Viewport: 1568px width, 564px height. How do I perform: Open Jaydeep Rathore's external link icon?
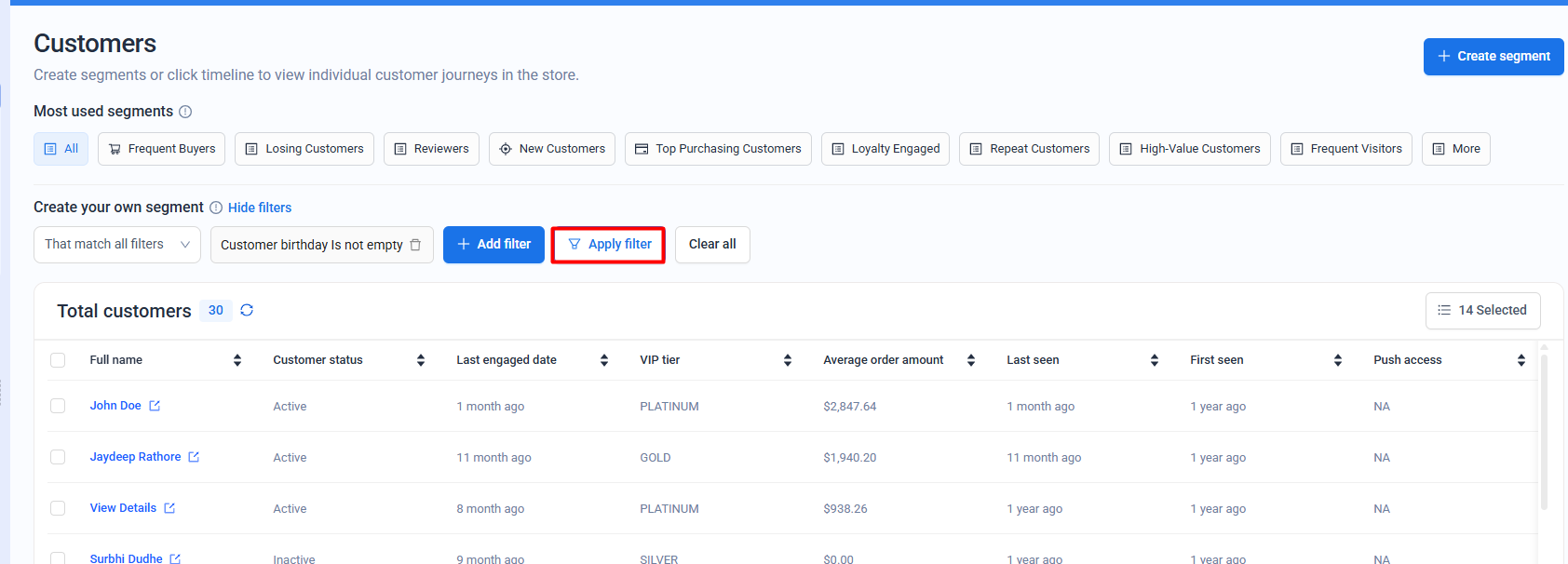coord(194,457)
